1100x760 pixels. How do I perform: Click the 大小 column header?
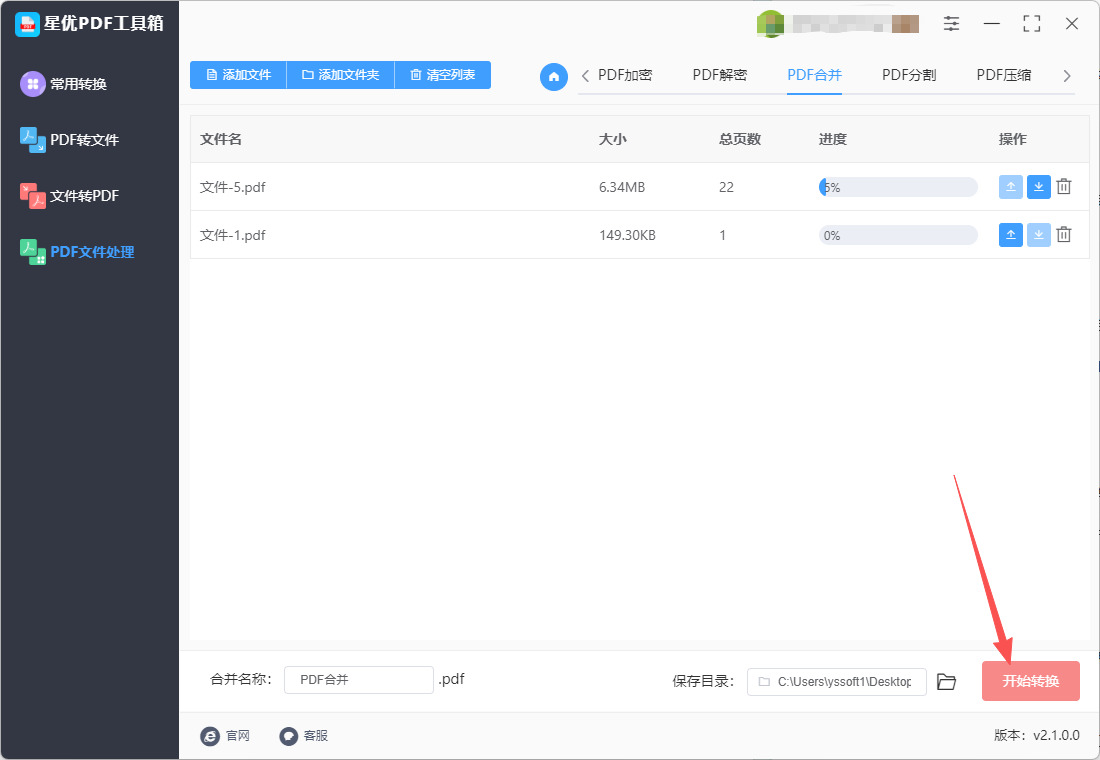[612, 139]
